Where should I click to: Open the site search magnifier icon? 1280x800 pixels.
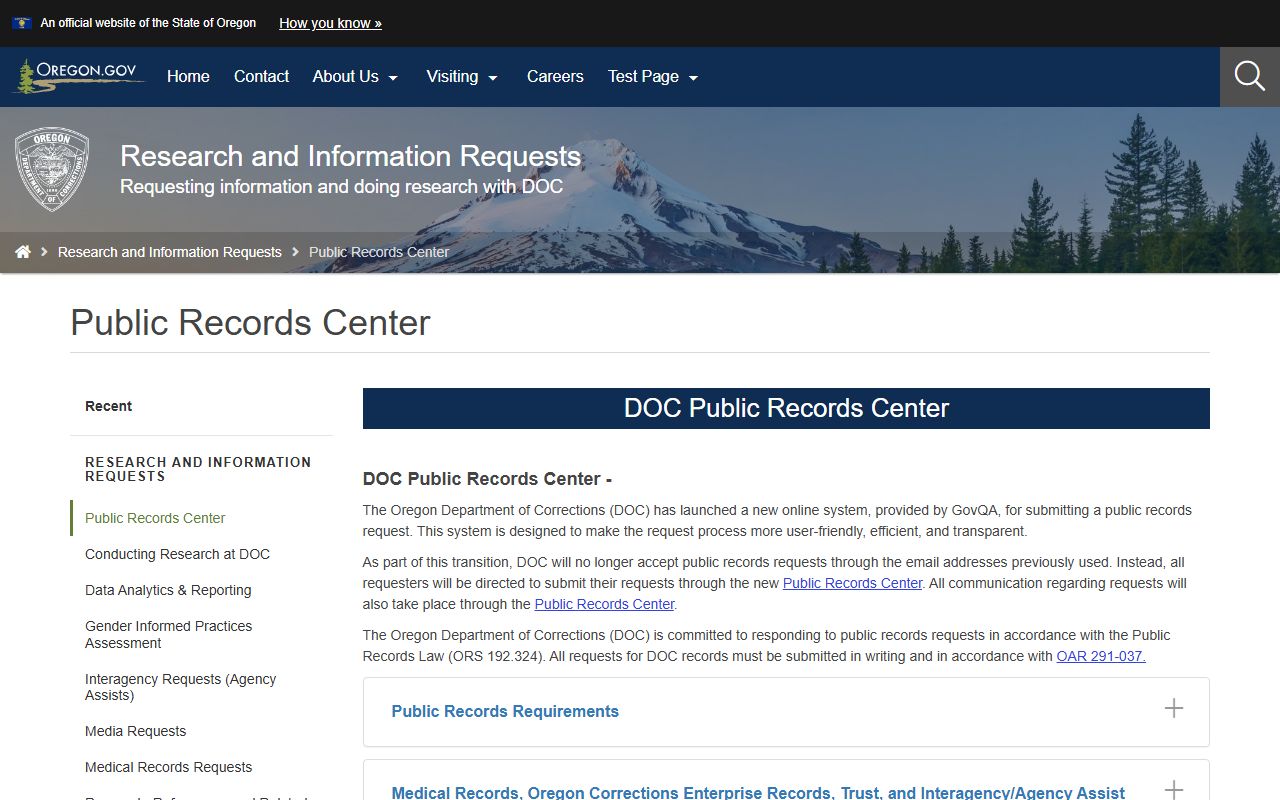pos(1250,76)
